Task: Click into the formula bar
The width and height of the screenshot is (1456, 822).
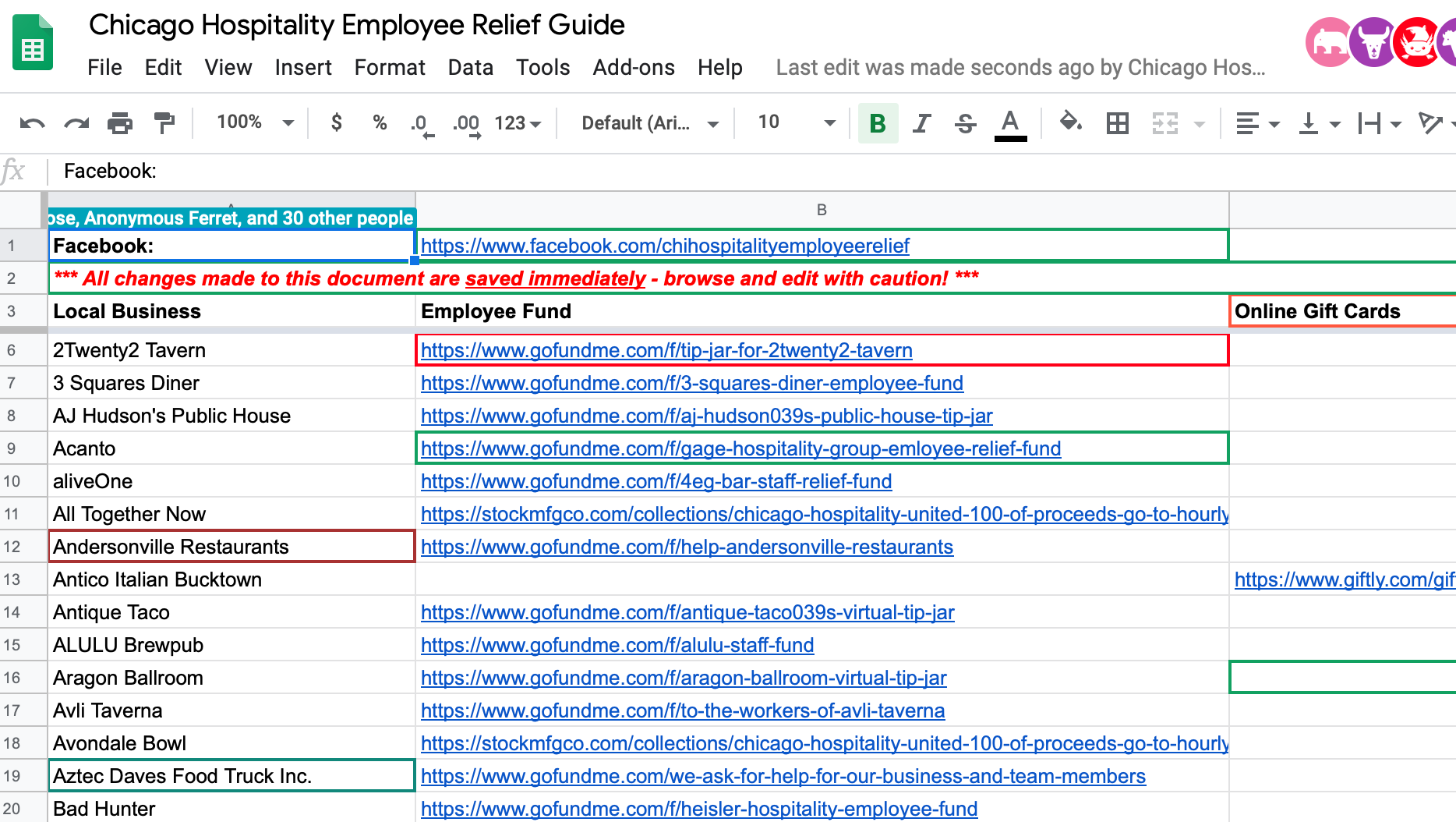Action: point(751,171)
